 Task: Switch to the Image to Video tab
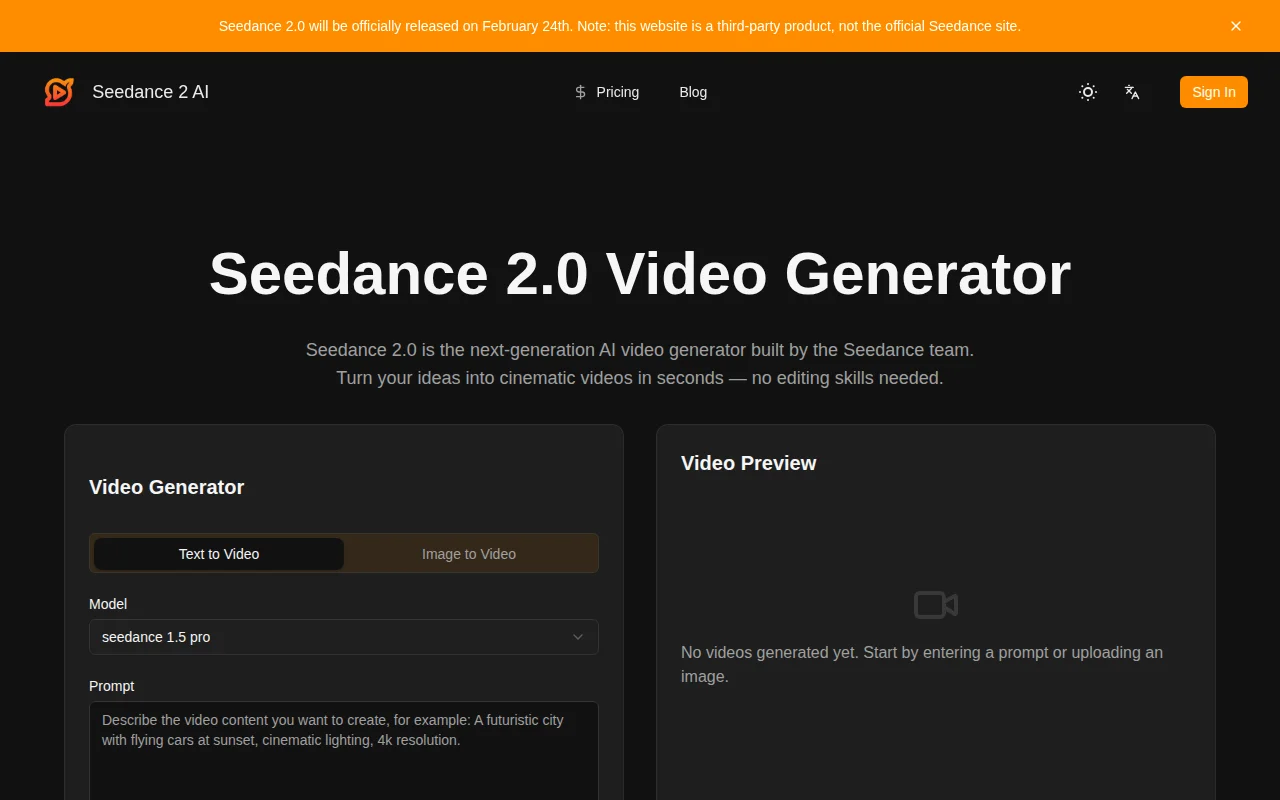click(469, 554)
